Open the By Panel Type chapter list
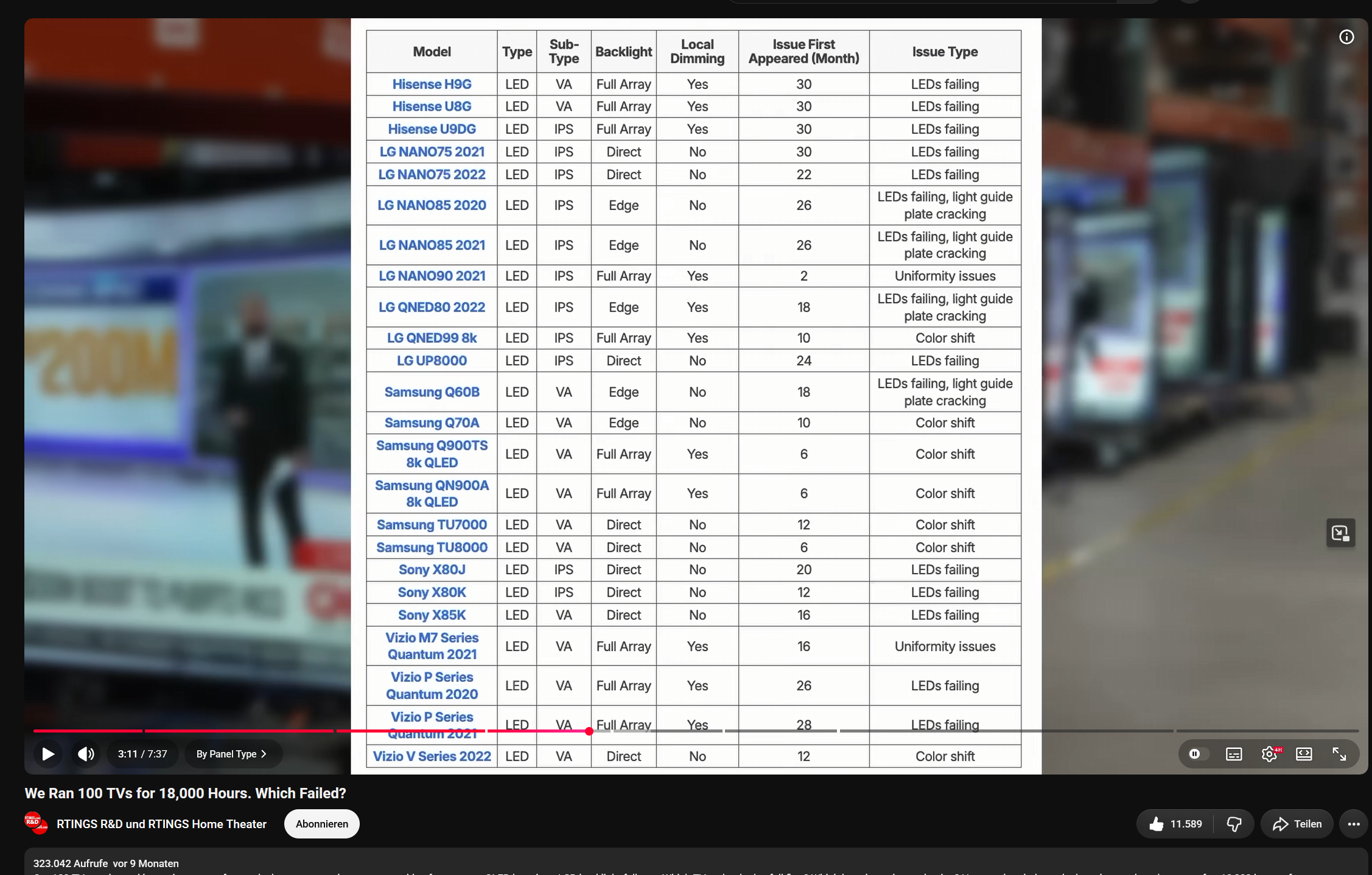Screen dimensions: 1372x875 click(x=232, y=754)
